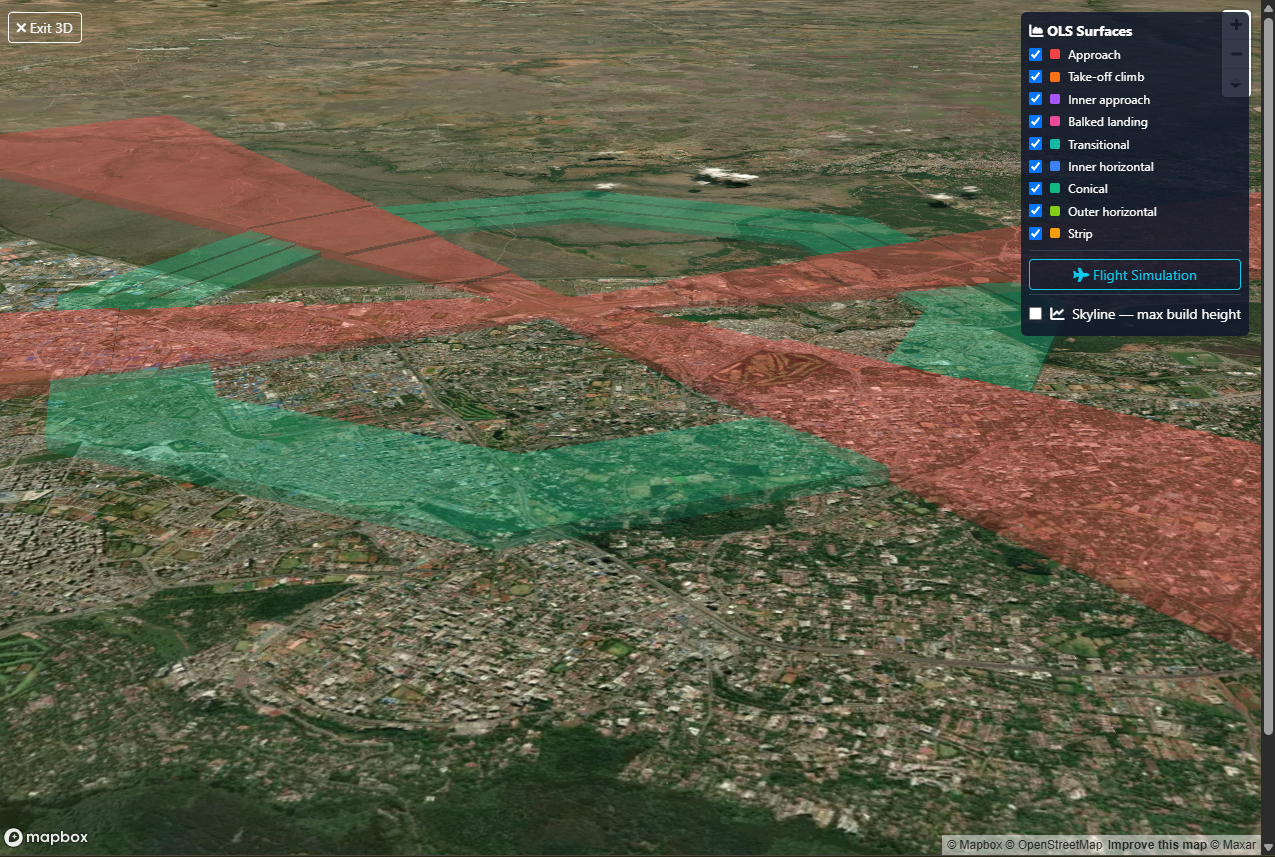The width and height of the screenshot is (1275, 857).
Task: Click the green Conical swatch
Action: [1055, 189]
